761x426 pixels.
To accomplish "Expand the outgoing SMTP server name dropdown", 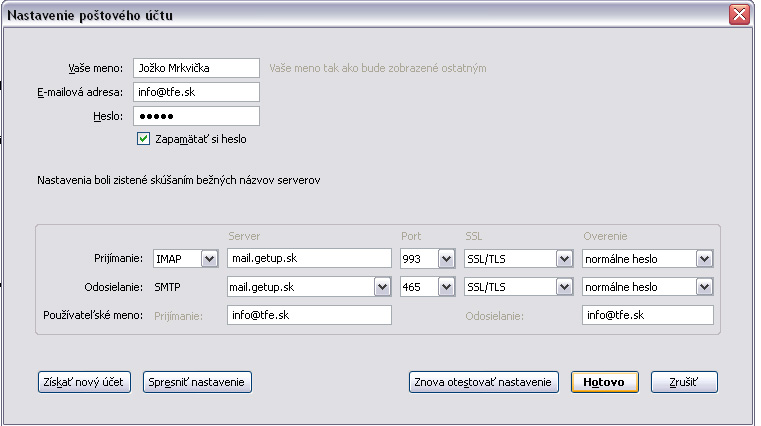I will 381,287.
